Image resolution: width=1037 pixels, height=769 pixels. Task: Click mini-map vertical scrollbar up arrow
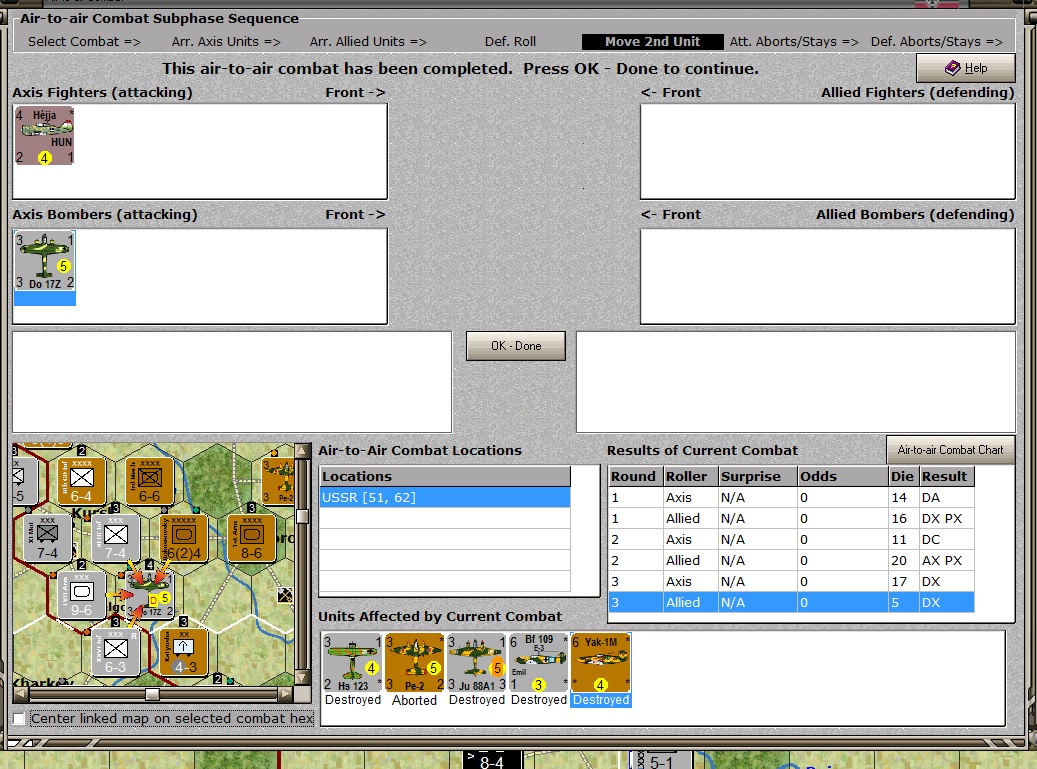(x=302, y=451)
